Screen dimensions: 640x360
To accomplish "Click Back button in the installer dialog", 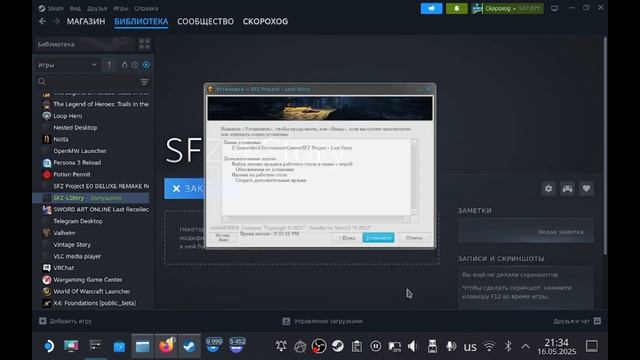I will tap(347, 238).
